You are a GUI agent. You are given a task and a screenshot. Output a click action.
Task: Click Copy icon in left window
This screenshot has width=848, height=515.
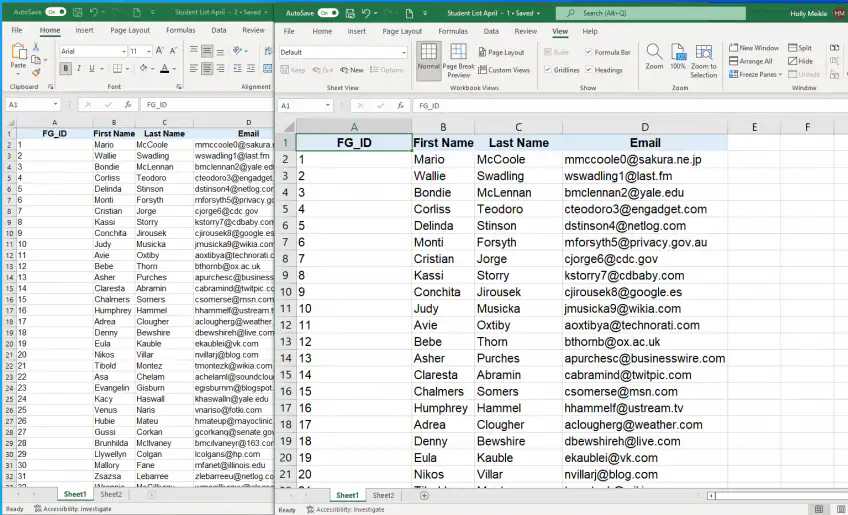click(x=36, y=60)
